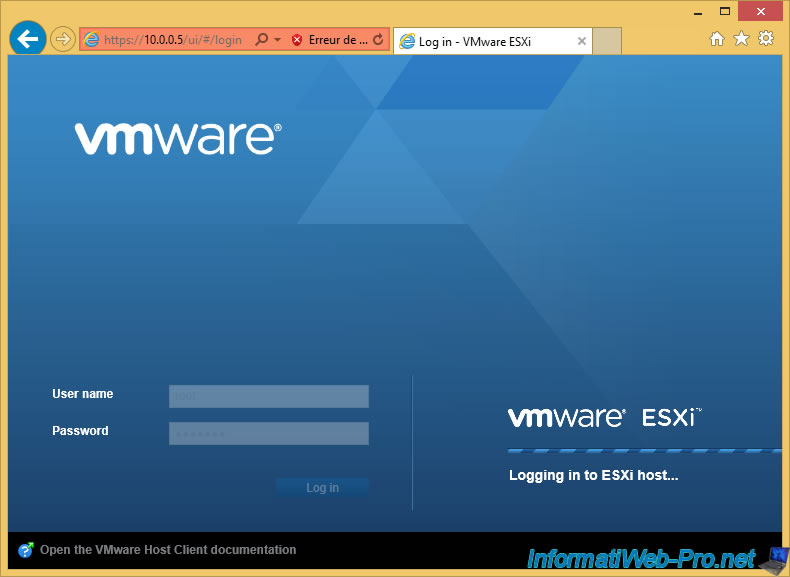Open Favorites with the star icon

coord(741,38)
